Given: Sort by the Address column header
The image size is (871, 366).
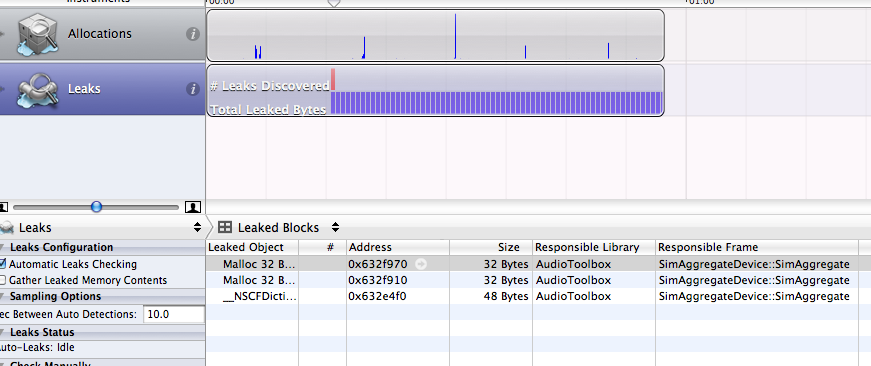Looking at the screenshot, I should pyautogui.click(x=398, y=248).
